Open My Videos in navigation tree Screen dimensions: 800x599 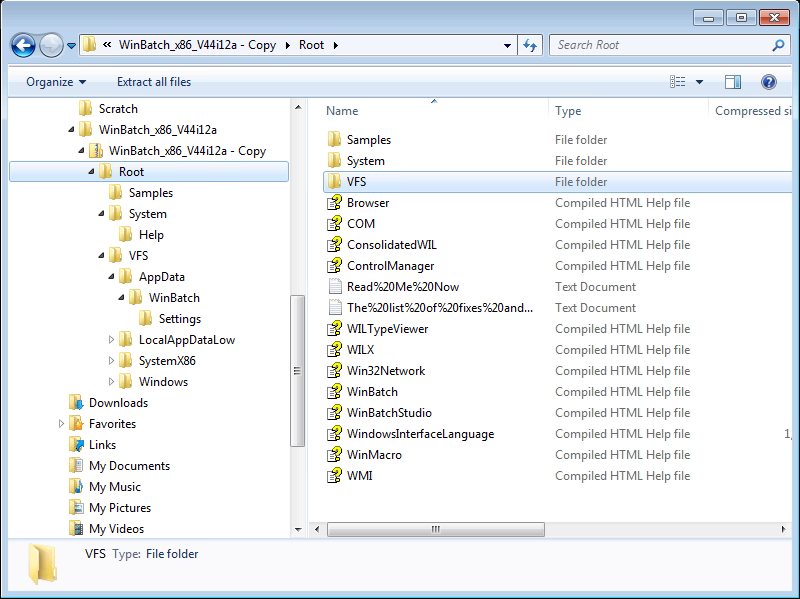[x=106, y=529]
